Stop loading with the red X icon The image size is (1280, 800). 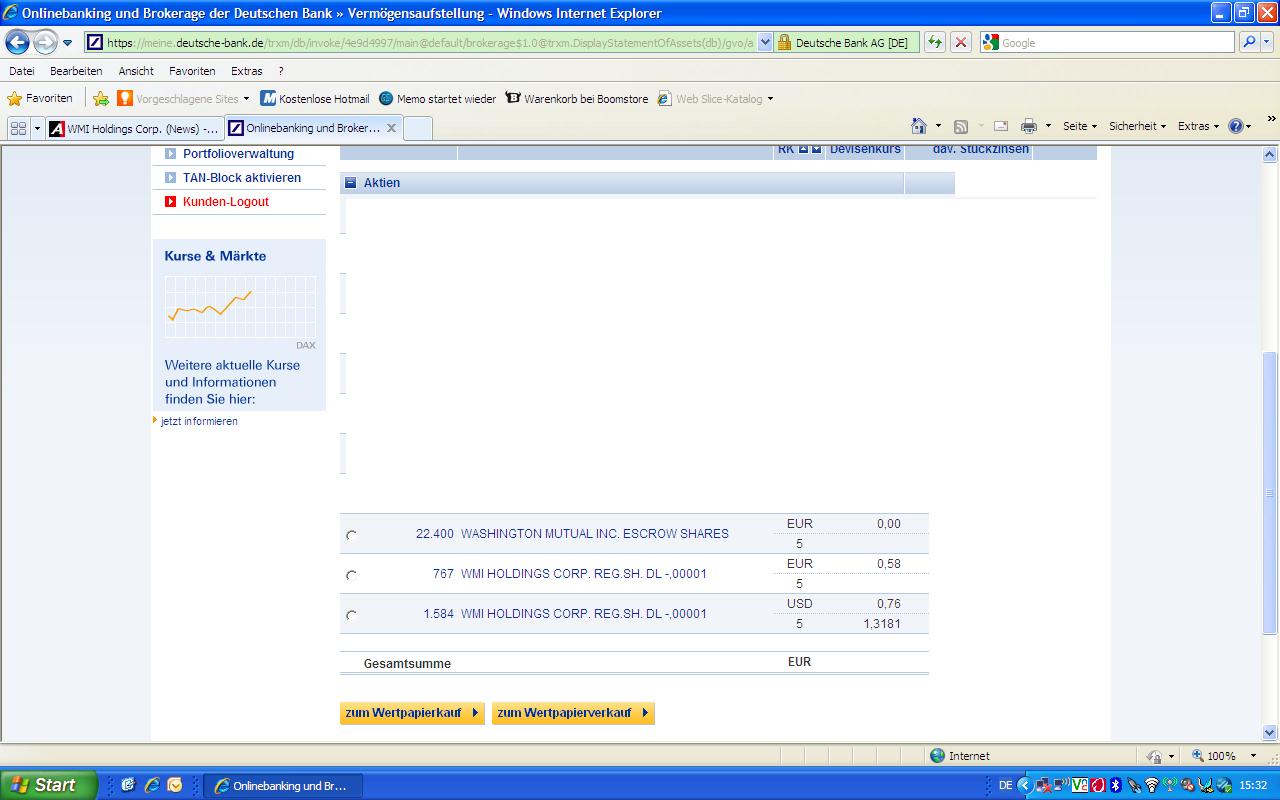pyautogui.click(x=961, y=42)
